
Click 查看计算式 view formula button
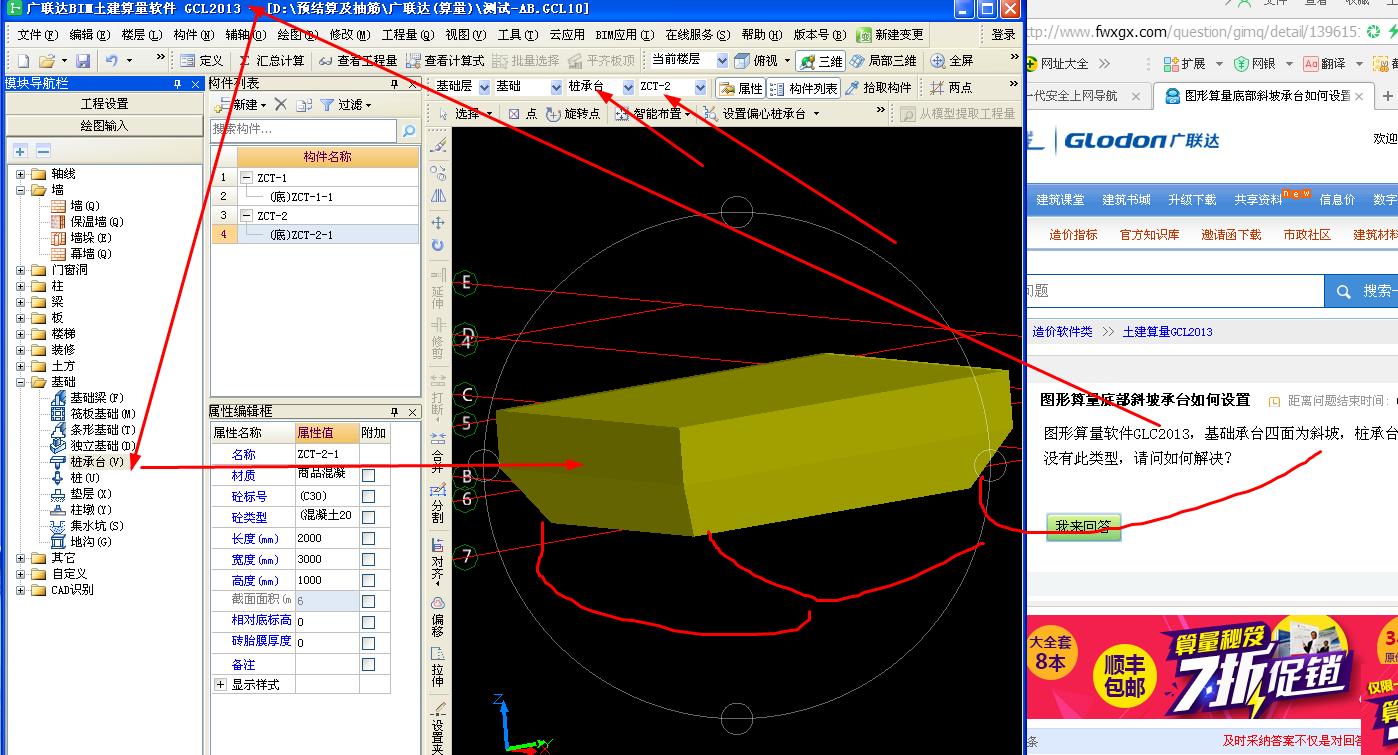coord(445,61)
